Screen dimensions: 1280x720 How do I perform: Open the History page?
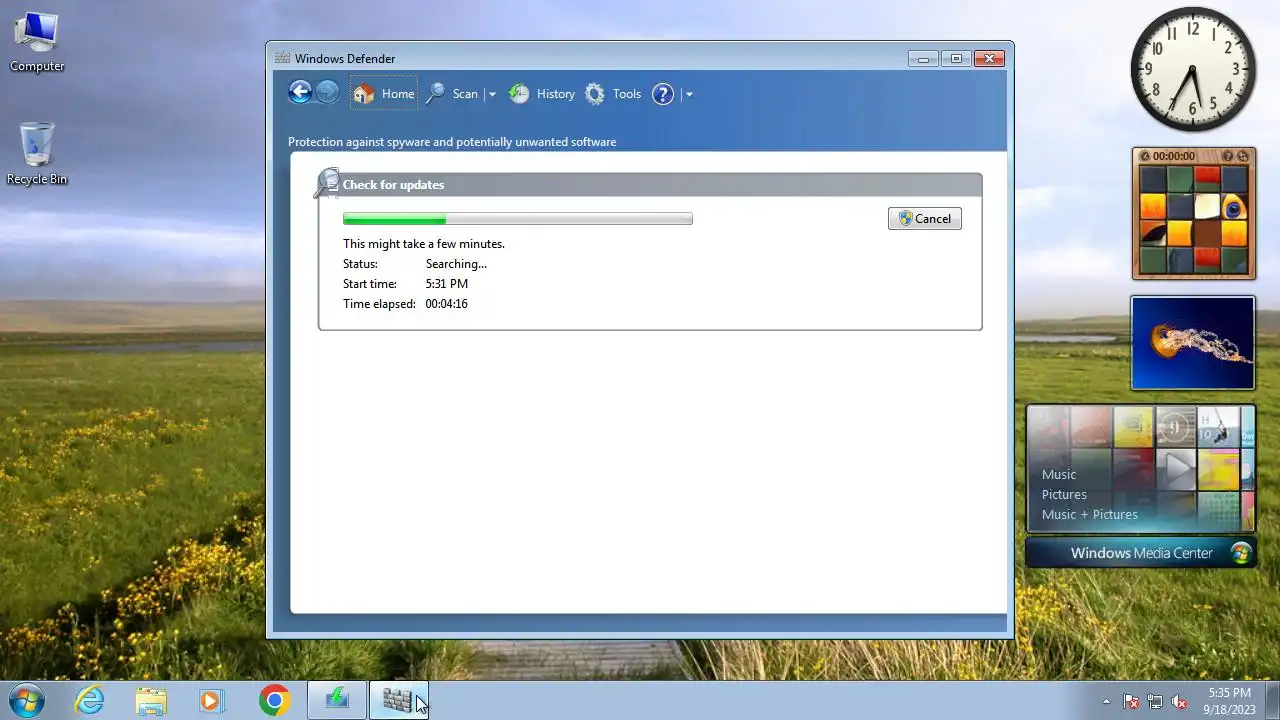pos(542,94)
